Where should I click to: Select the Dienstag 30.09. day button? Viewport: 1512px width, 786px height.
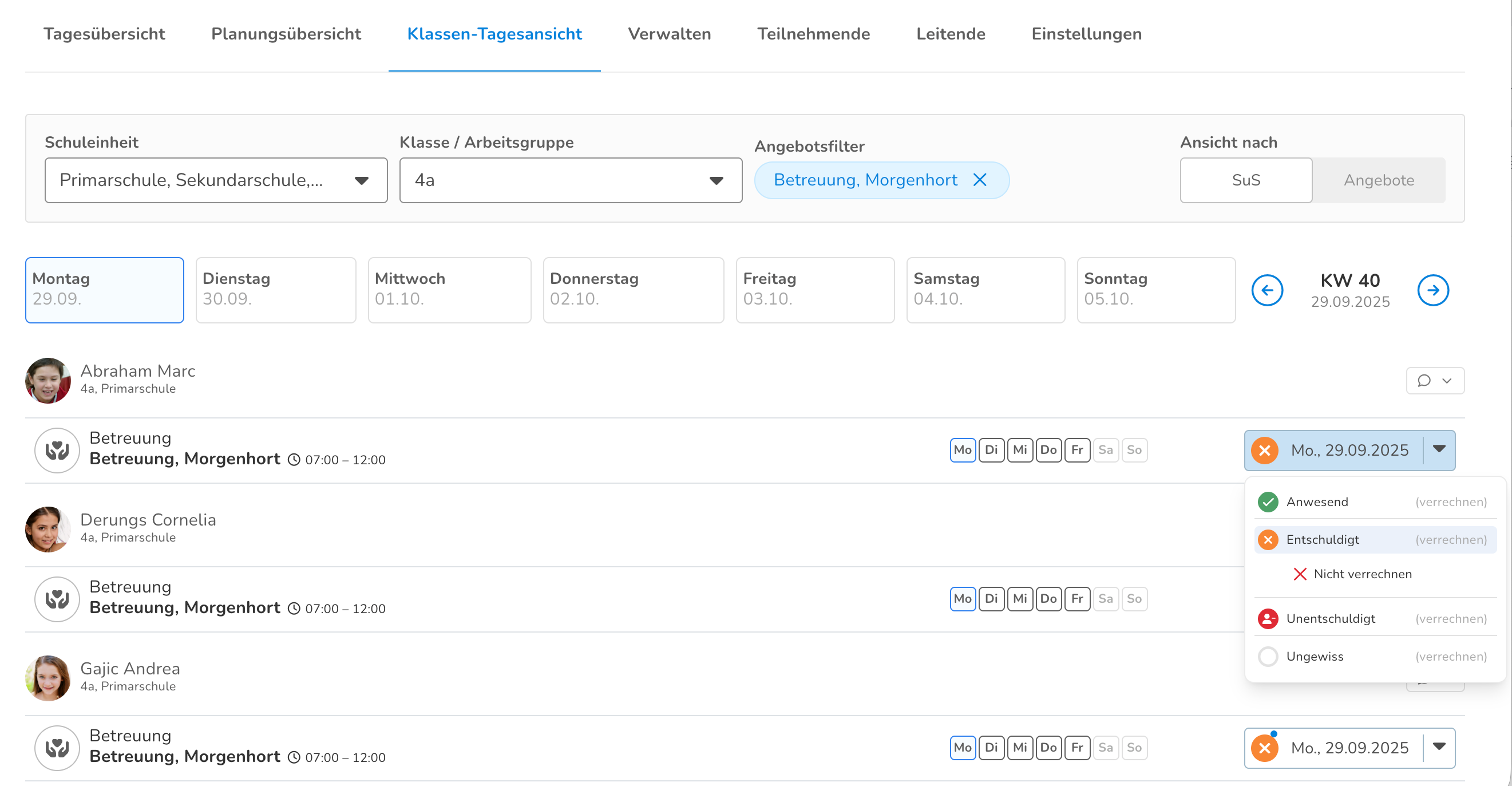275,290
